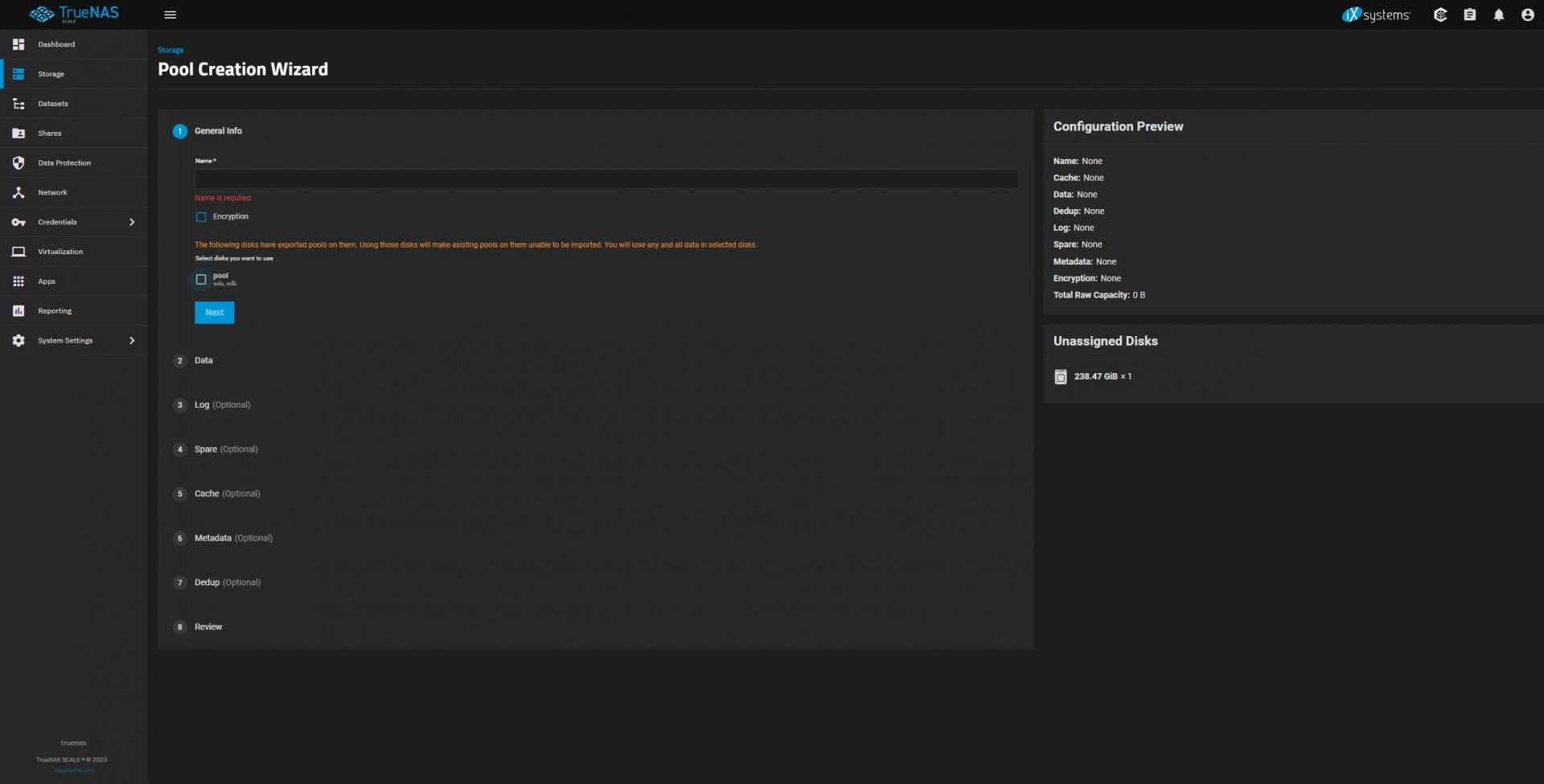
Task: Open the notifications bell icon
Action: (1498, 14)
